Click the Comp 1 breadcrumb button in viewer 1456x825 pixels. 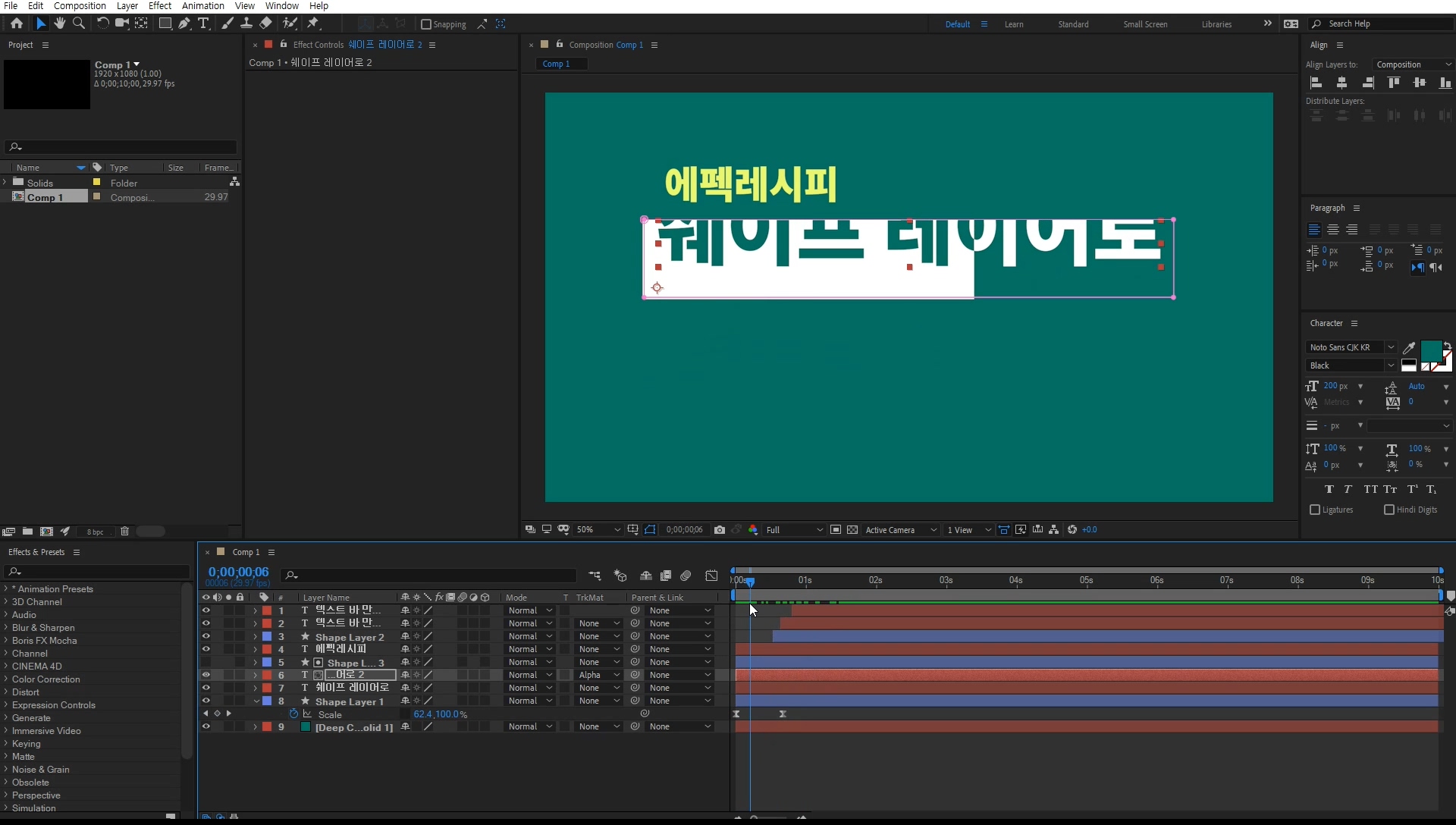[x=556, y=64]
